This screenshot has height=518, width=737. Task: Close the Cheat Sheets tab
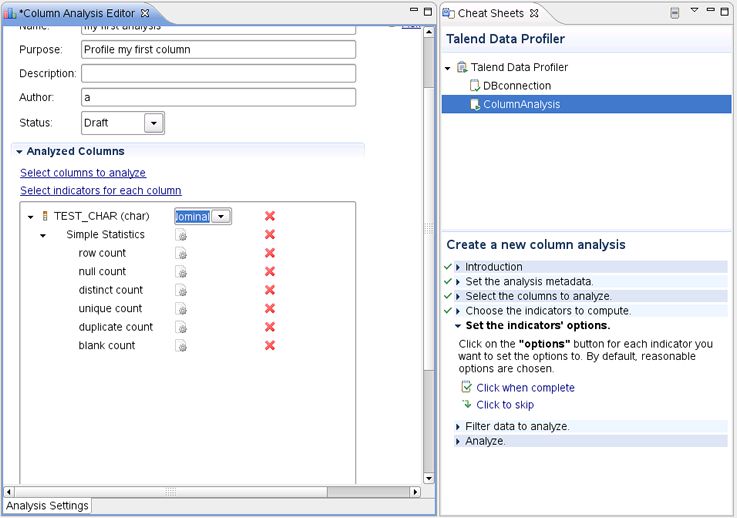point(534,13)
